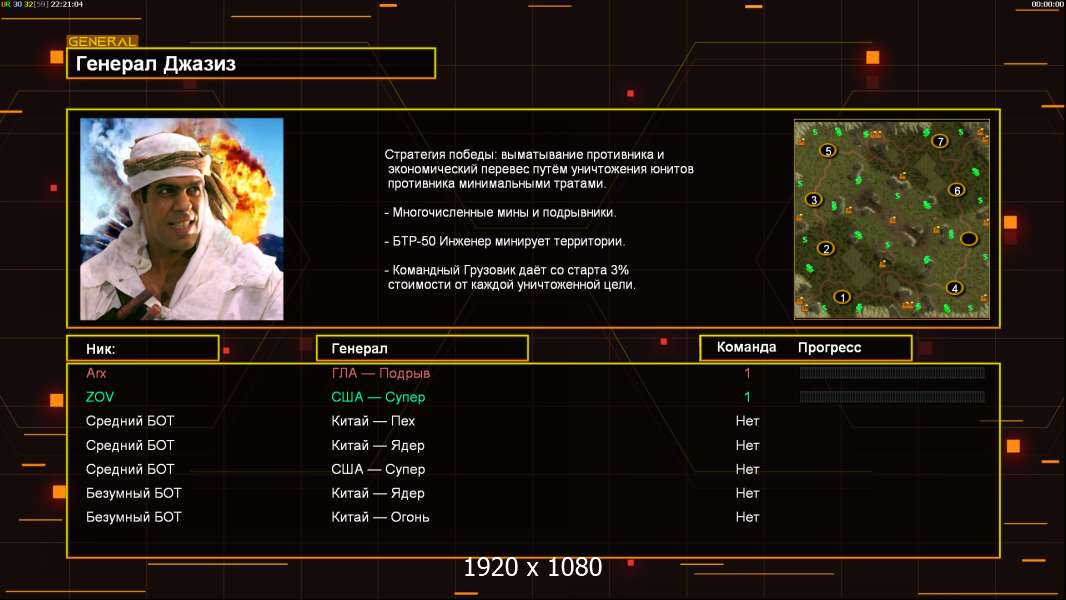
Task: Click Средний БОТ with Китай — Пех
Action: click(x=130, y=421)
